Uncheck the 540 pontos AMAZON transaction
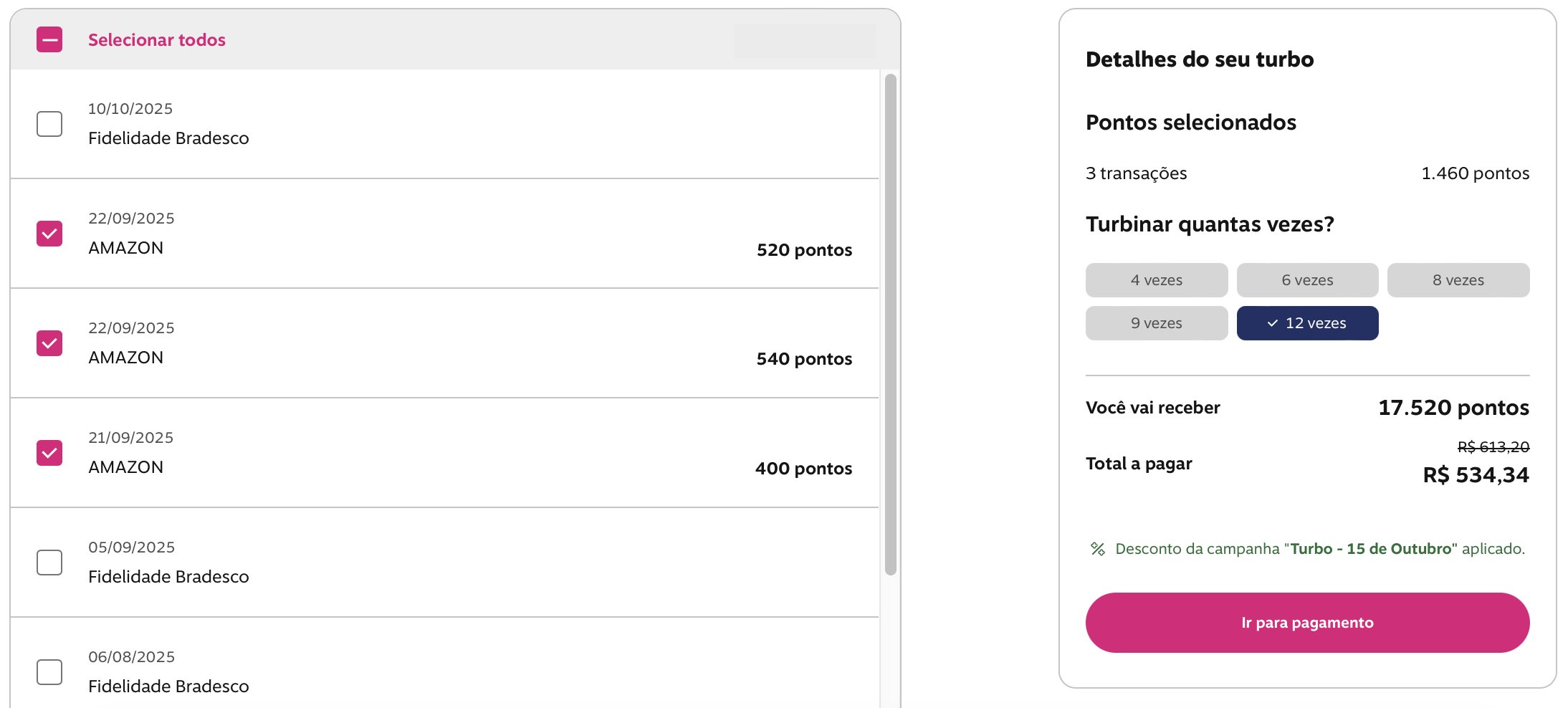This screenshot has width=1568, height=708. coord(49,343)
